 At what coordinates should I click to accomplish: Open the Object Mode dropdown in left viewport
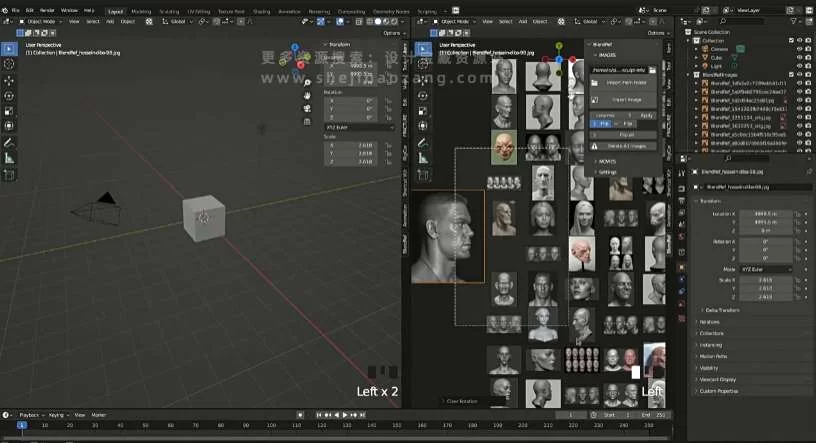pos(43,21)
